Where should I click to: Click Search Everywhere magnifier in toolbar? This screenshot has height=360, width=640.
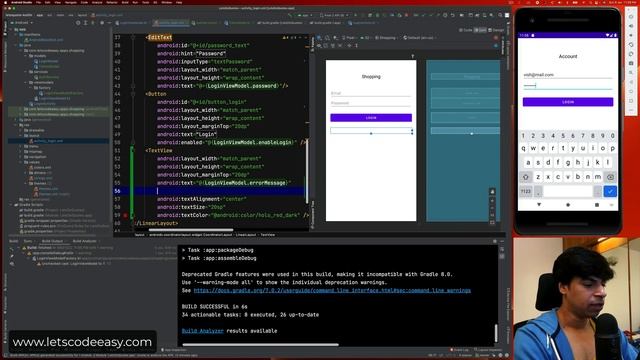tap(500, 15)
